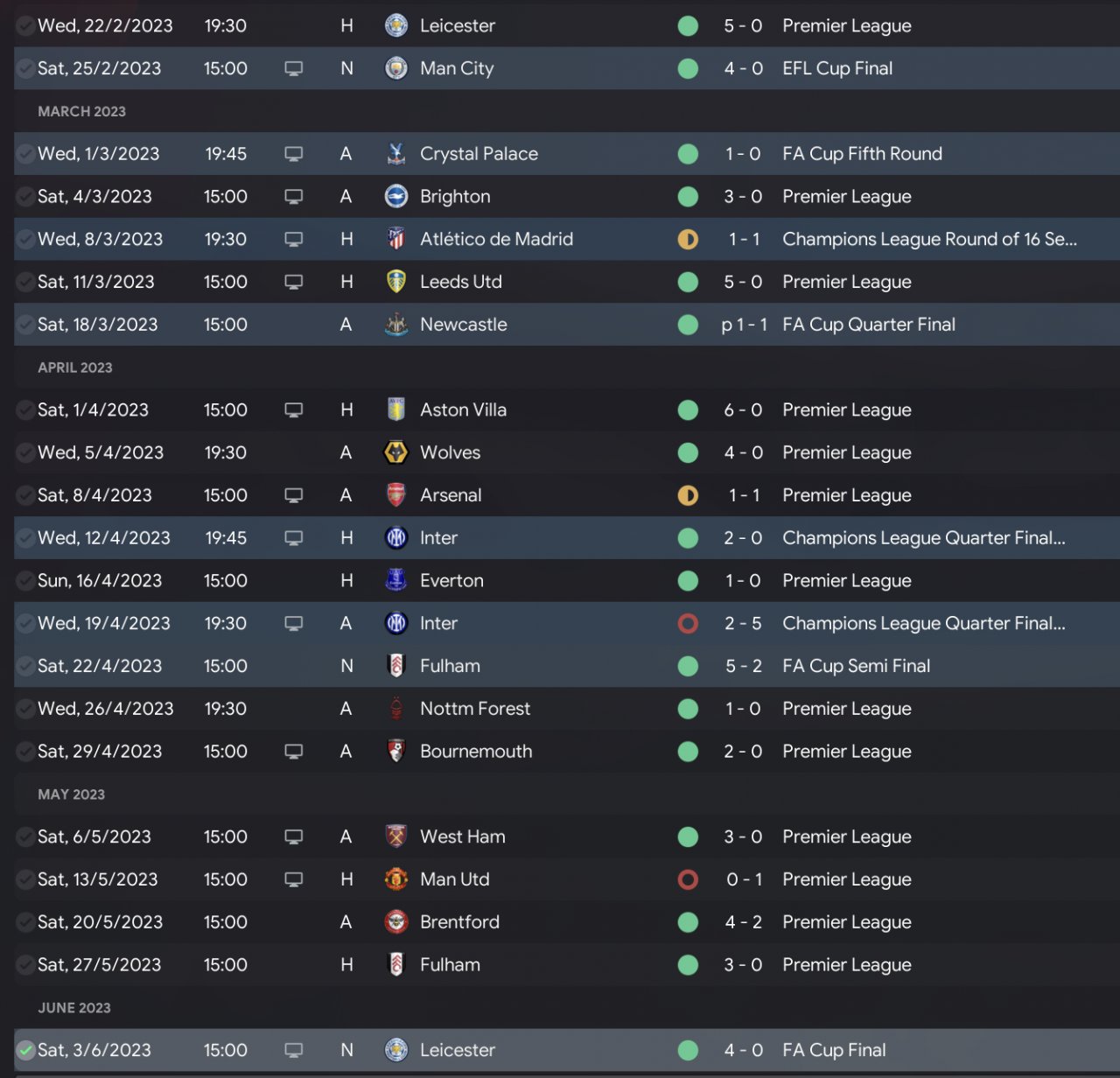Image resolution: width=1120 pixels, height=1078 pixels.
Task: Open FA Cup Semi Final competition link
Action: [856, 666]
